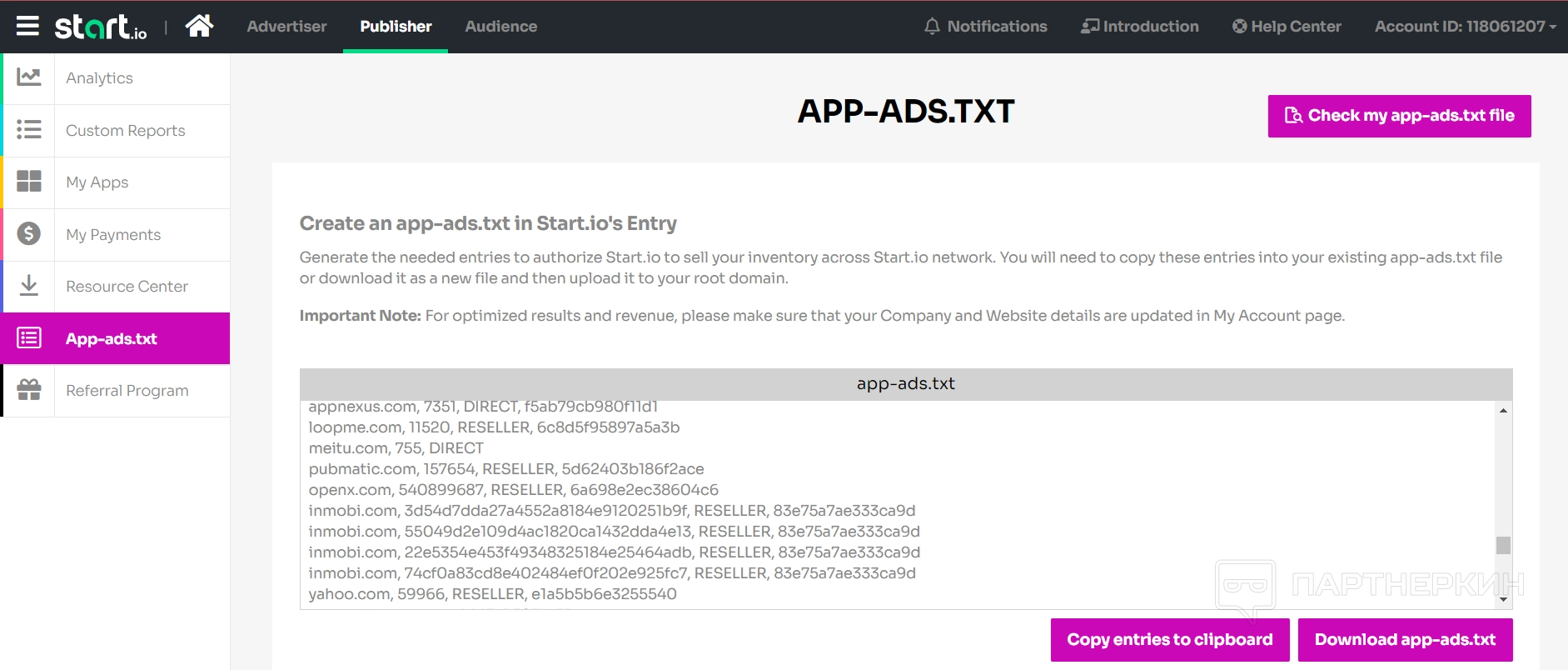Click the My Apps grid icon
The height and width of the screenshot is (670, 1568).
29,182
